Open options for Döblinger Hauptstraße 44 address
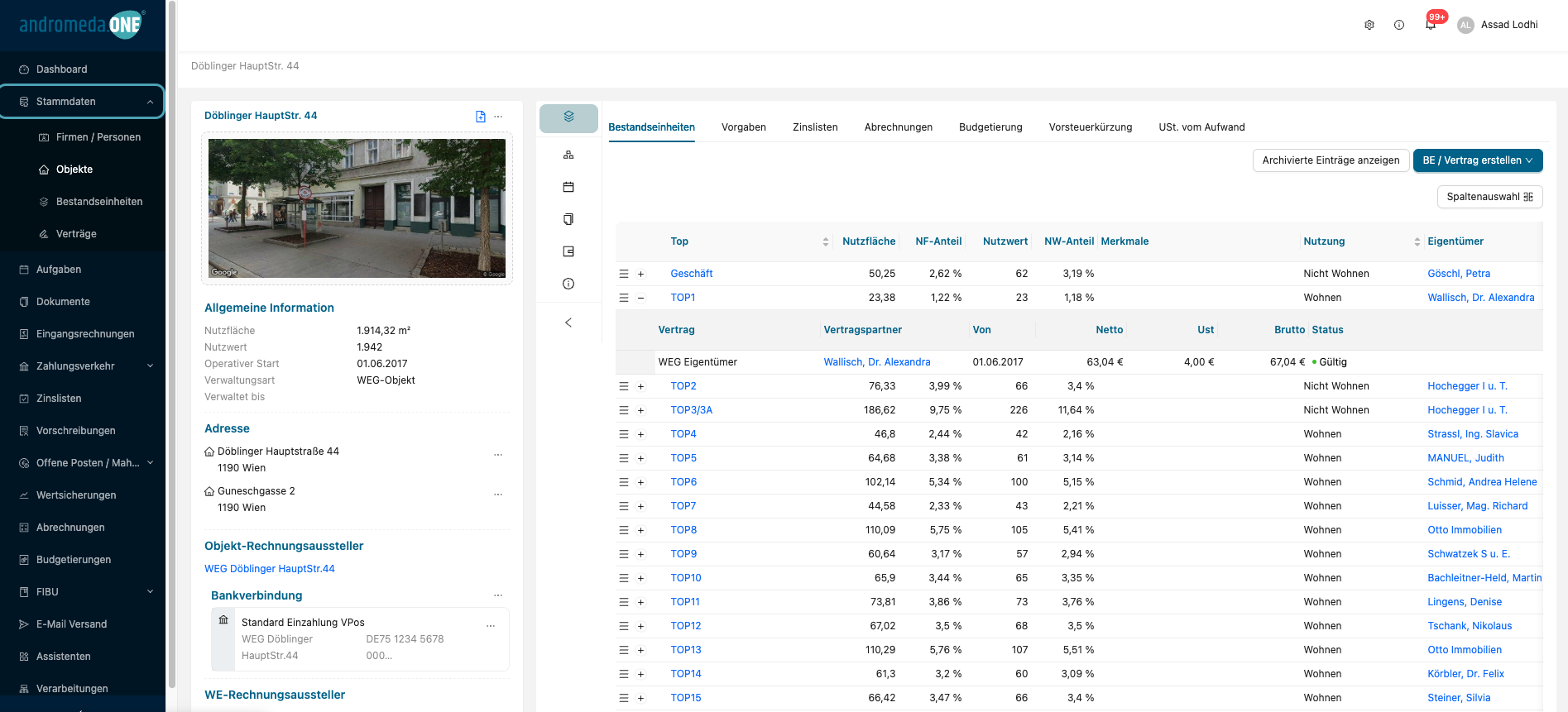The image size is (1568, 712). [x=498, y=455]
